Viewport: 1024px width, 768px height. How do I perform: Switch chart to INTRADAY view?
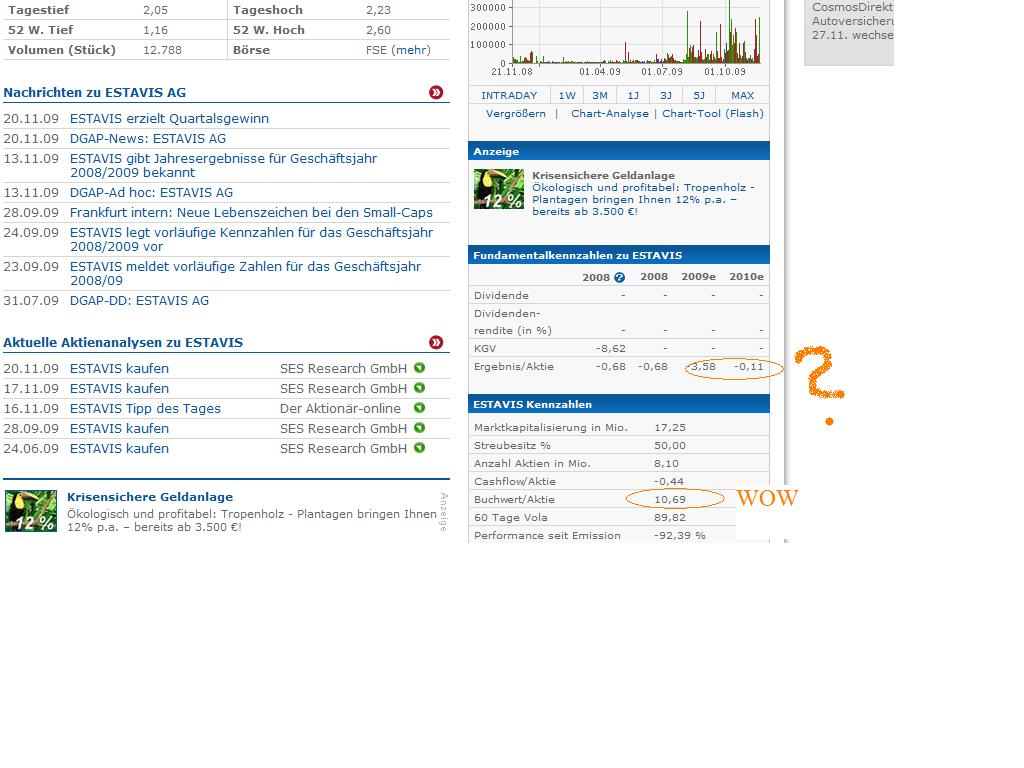(x=509, y=95)
